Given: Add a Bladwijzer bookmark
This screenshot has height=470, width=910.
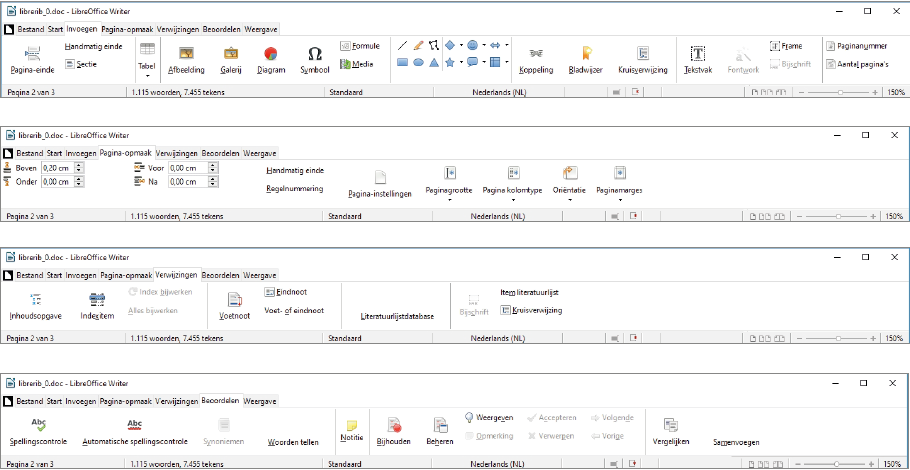Looking at the screenshot, I should 586,58.
